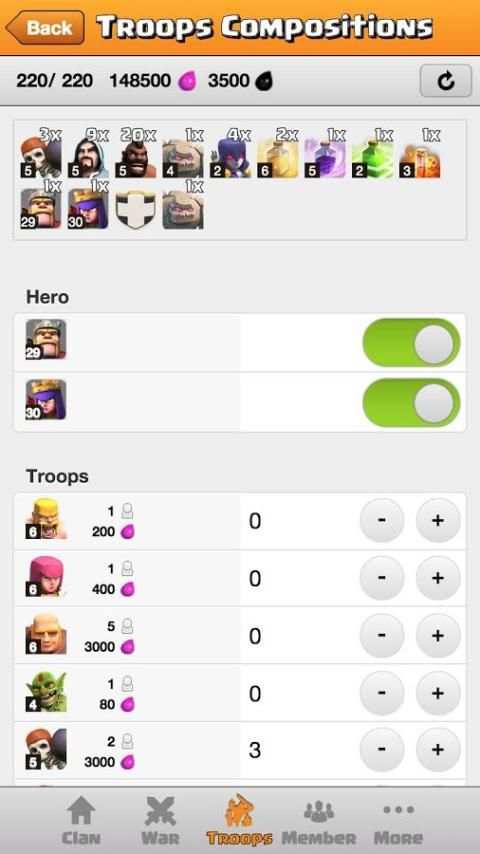This screenshot has width=480, height=854.
Task: Tap the clan castle shield icon
Action: click(136, 209)
